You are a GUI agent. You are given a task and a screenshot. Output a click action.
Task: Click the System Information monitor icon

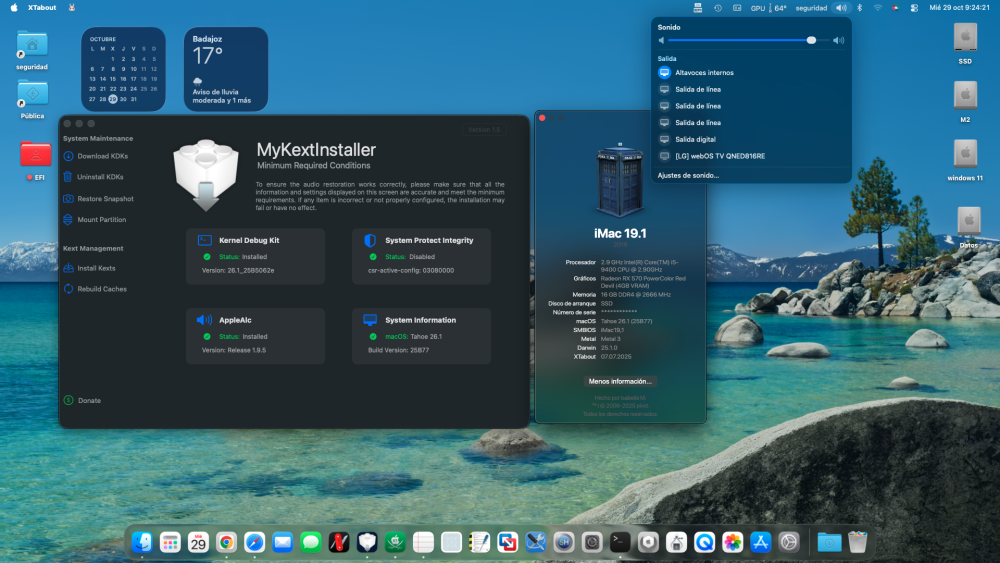pyautogui.click(x=370, y=320)
